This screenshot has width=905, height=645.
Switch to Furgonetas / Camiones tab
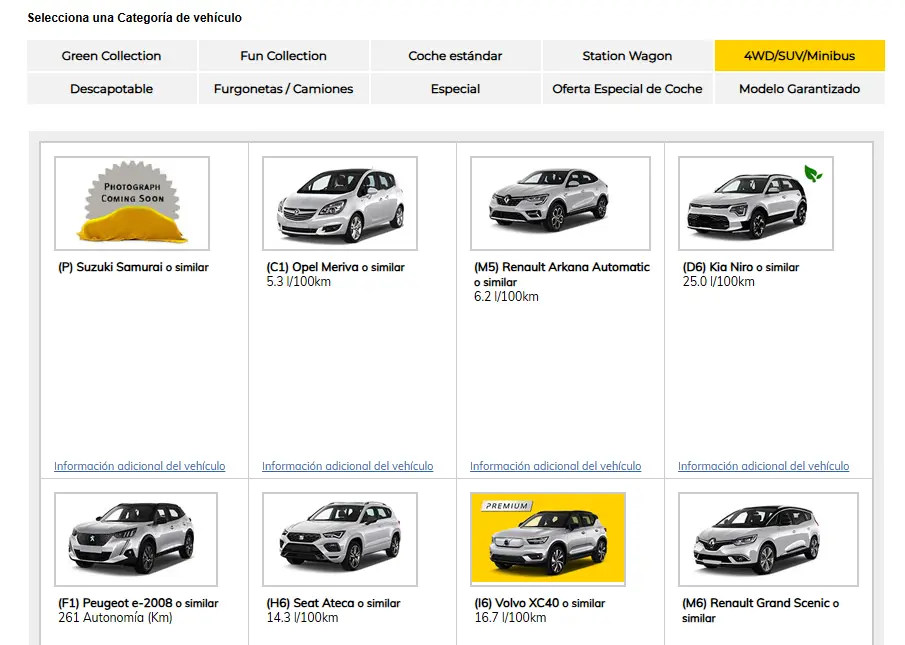(x=283, y=89)
